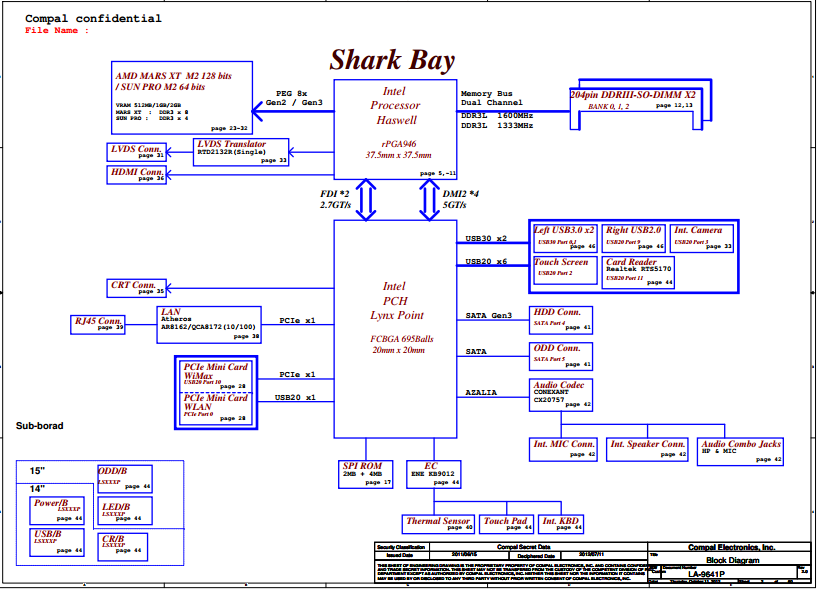The image size is (817, 589).
Task: Click the Left USB3.0 x2 box
Action: (x=565, y=238)
